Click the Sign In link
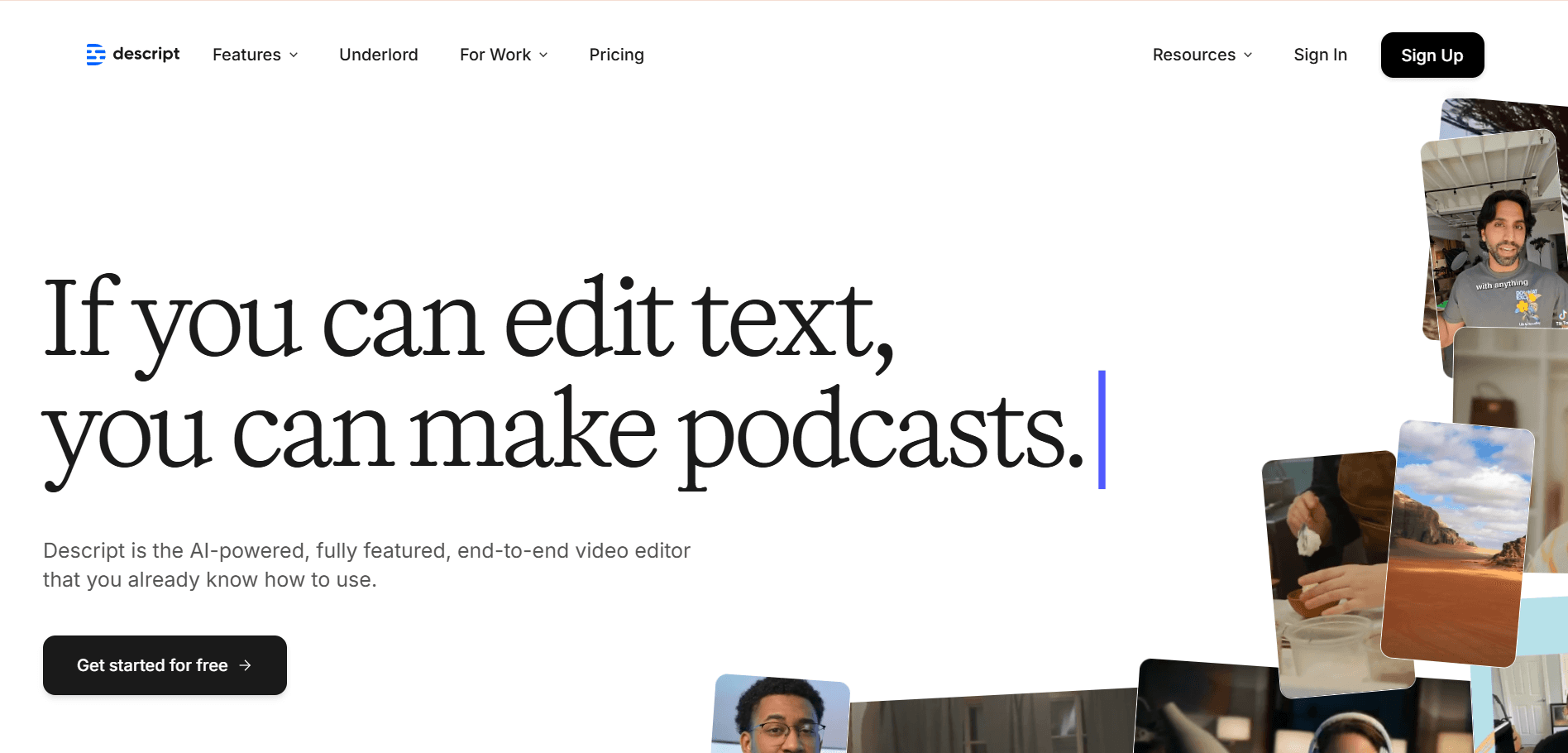The height and width of the screenshot is (753, 1568). pos(1320,55)
